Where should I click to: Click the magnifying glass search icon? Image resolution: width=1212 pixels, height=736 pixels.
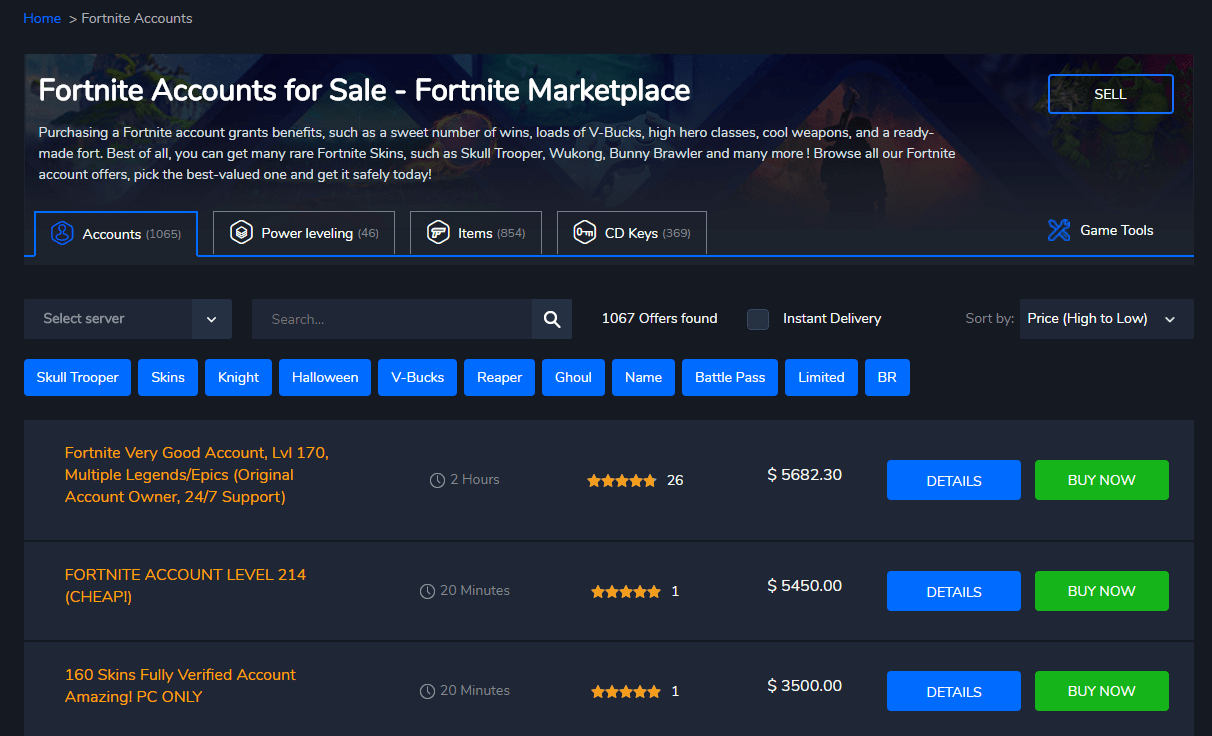(x=552, y=319)
